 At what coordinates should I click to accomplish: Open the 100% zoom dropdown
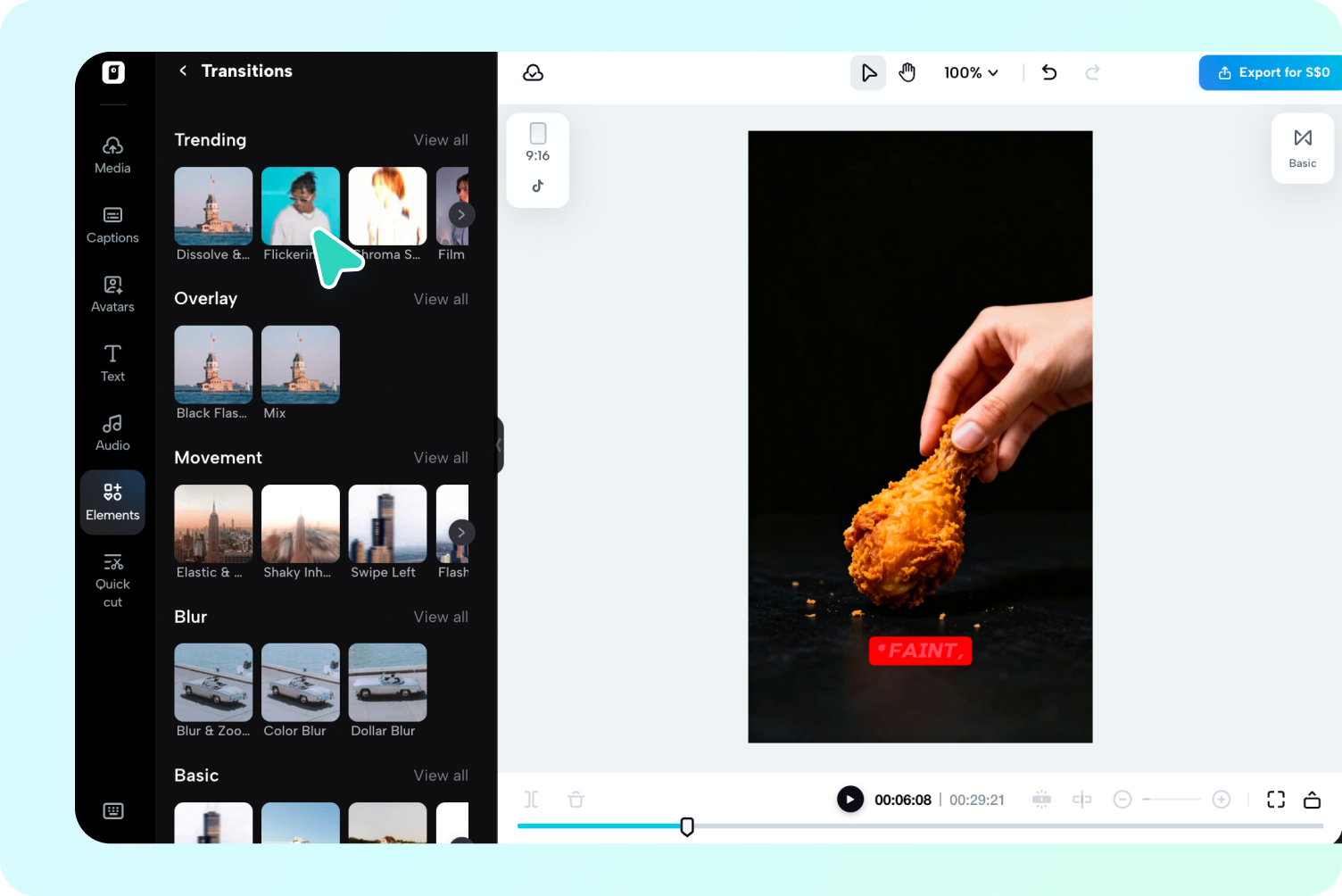point(971,72)
